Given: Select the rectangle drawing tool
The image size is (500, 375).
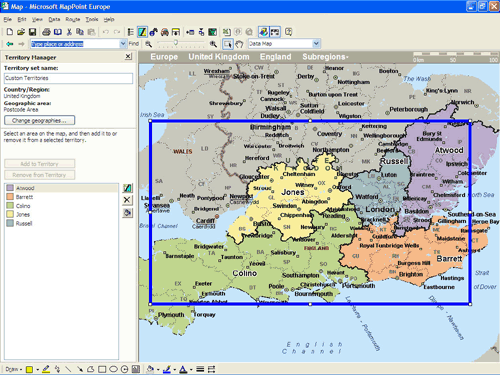Looking at the screenshot, I should click(102, 369).
